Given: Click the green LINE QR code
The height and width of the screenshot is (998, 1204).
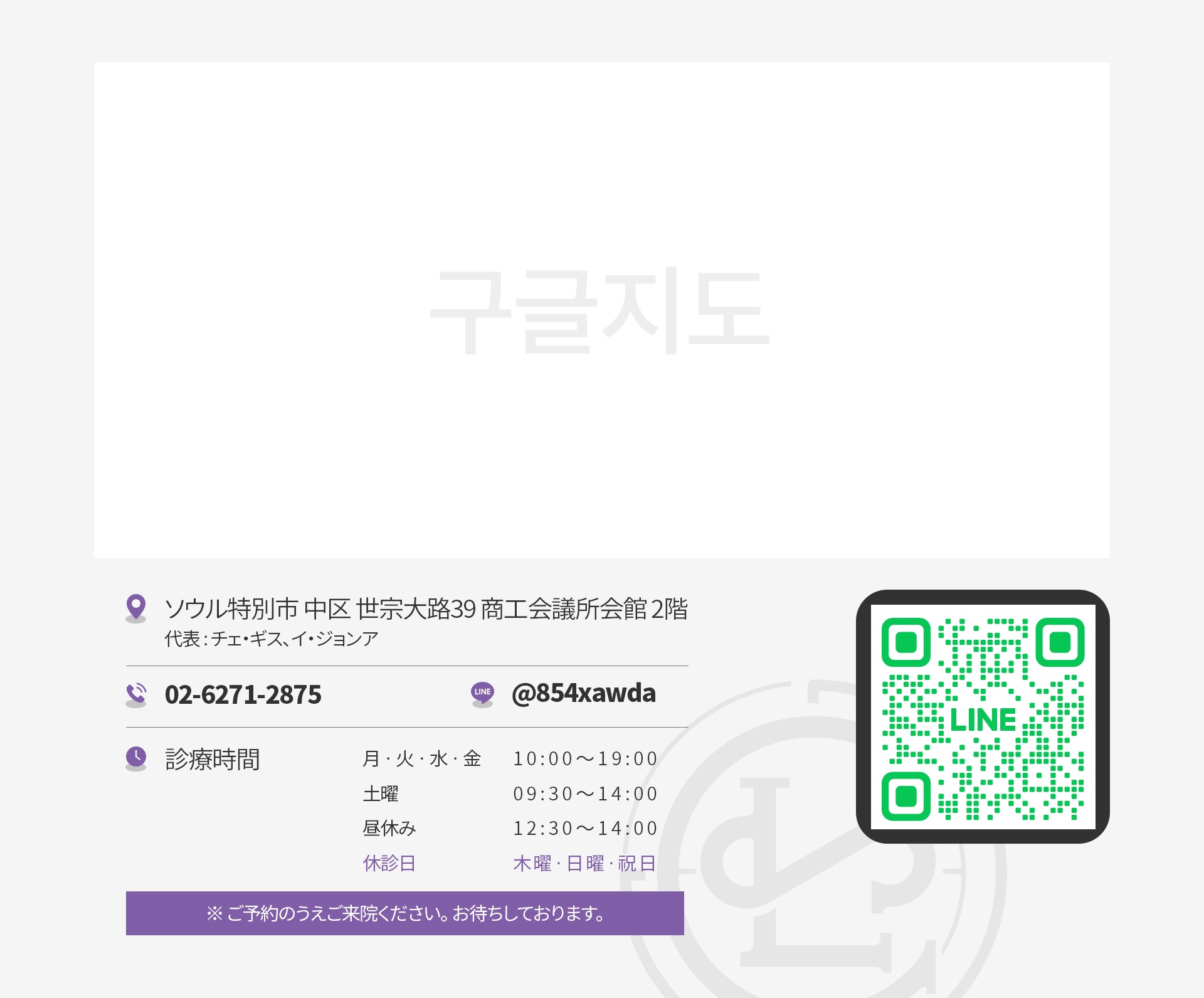Looking at the screenshot, I should pos(983,716).
